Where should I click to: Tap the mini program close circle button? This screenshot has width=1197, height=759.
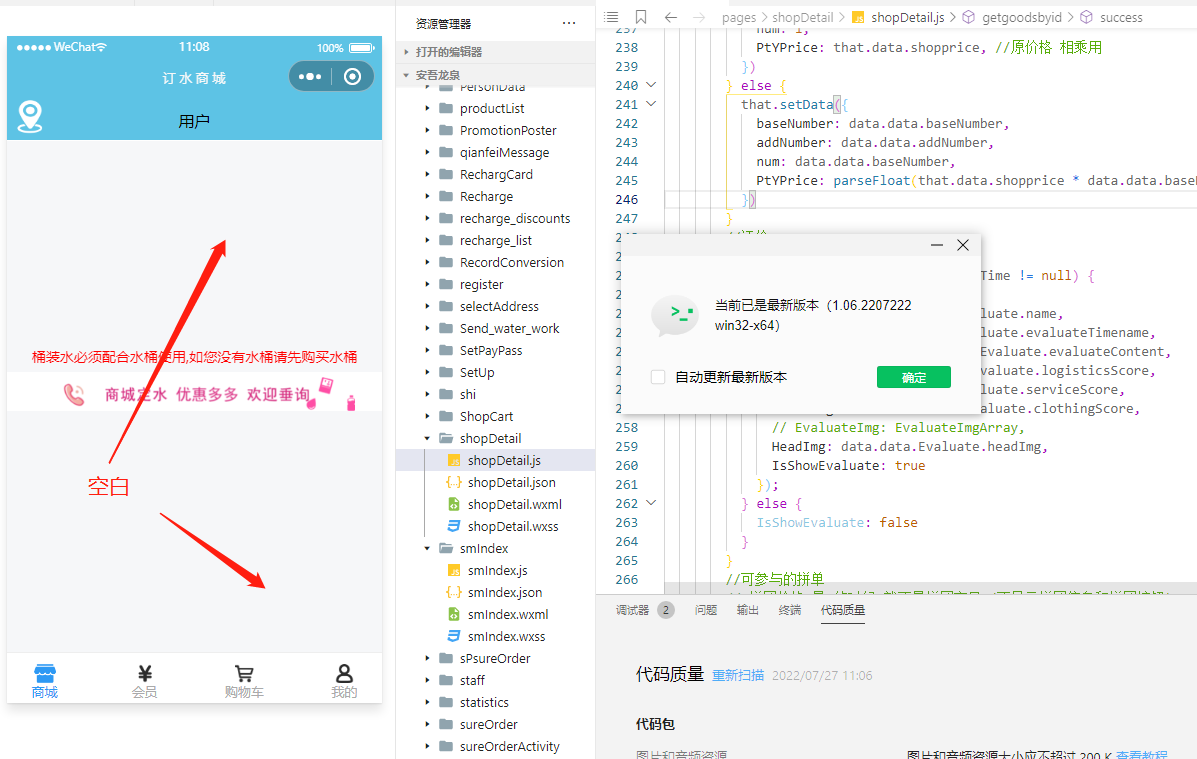point(352,76)
